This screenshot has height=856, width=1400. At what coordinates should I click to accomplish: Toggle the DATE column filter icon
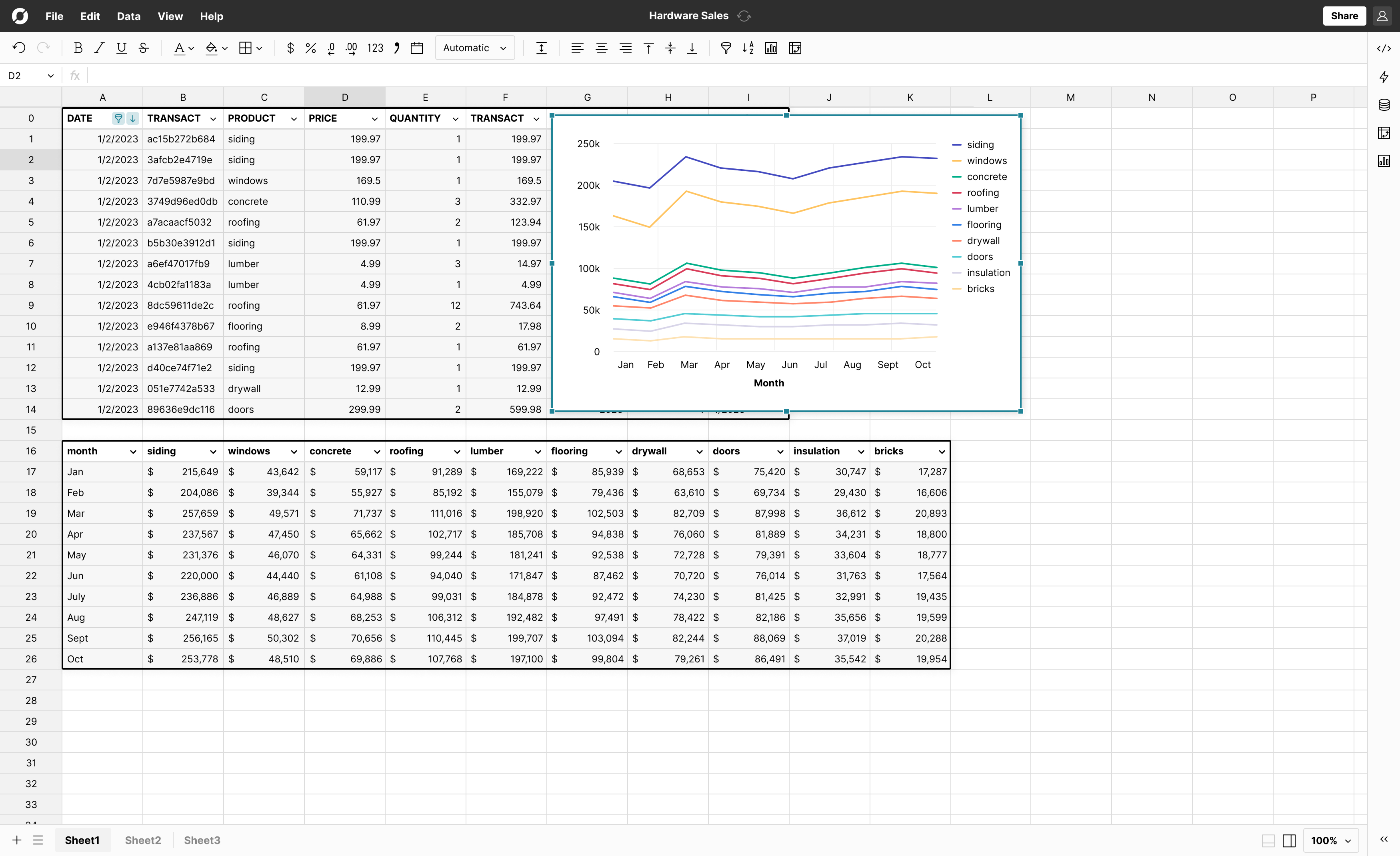click(118, 118)
